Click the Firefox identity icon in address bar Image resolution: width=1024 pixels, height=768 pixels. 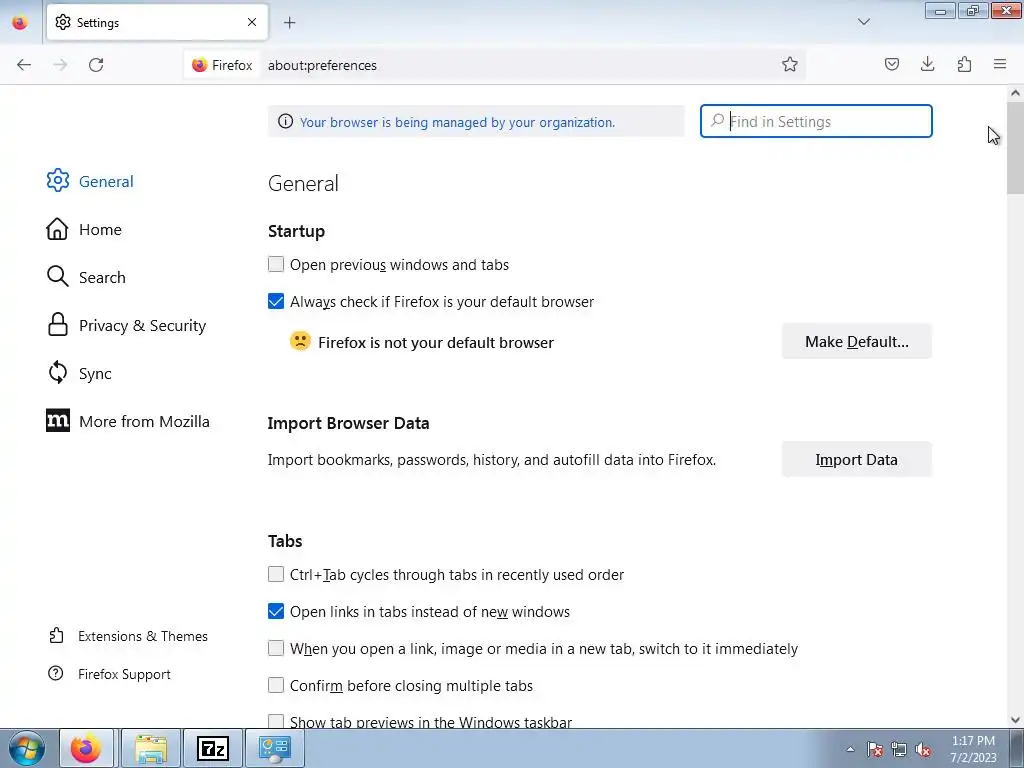coord(222,65)
